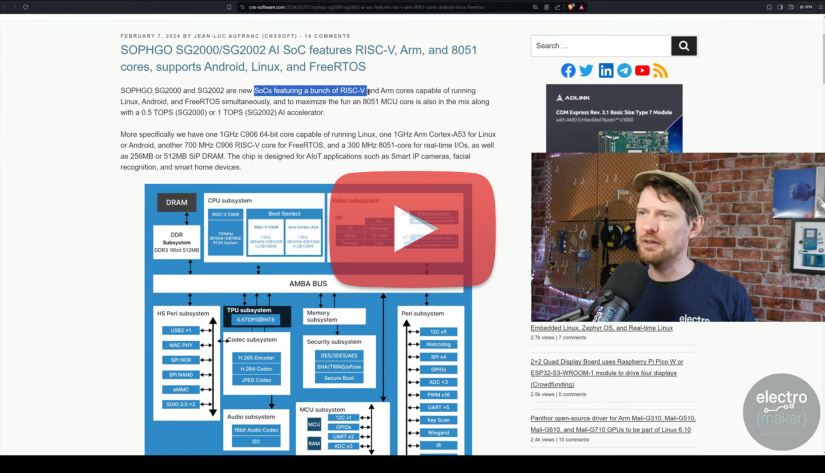Screen dimensions: 825x473
Task: Click author Jean-Luc Aufranc (CNXSoft) link
Action: click(245, 36)
